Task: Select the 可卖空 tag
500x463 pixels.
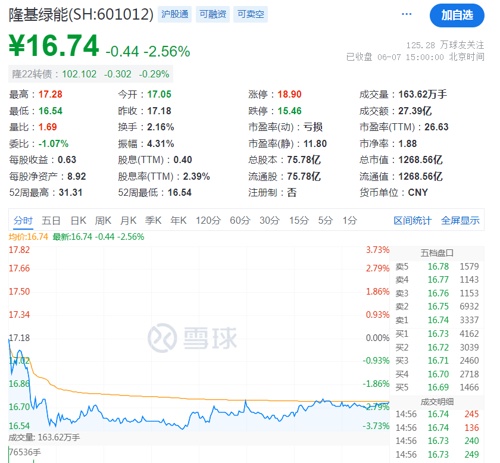Action: 251,14
